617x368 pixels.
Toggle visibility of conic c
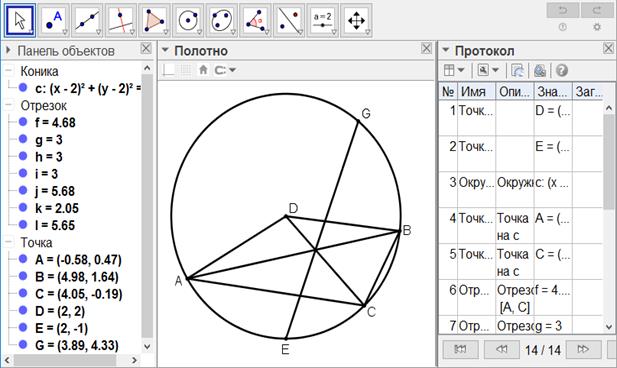[23, 87]
